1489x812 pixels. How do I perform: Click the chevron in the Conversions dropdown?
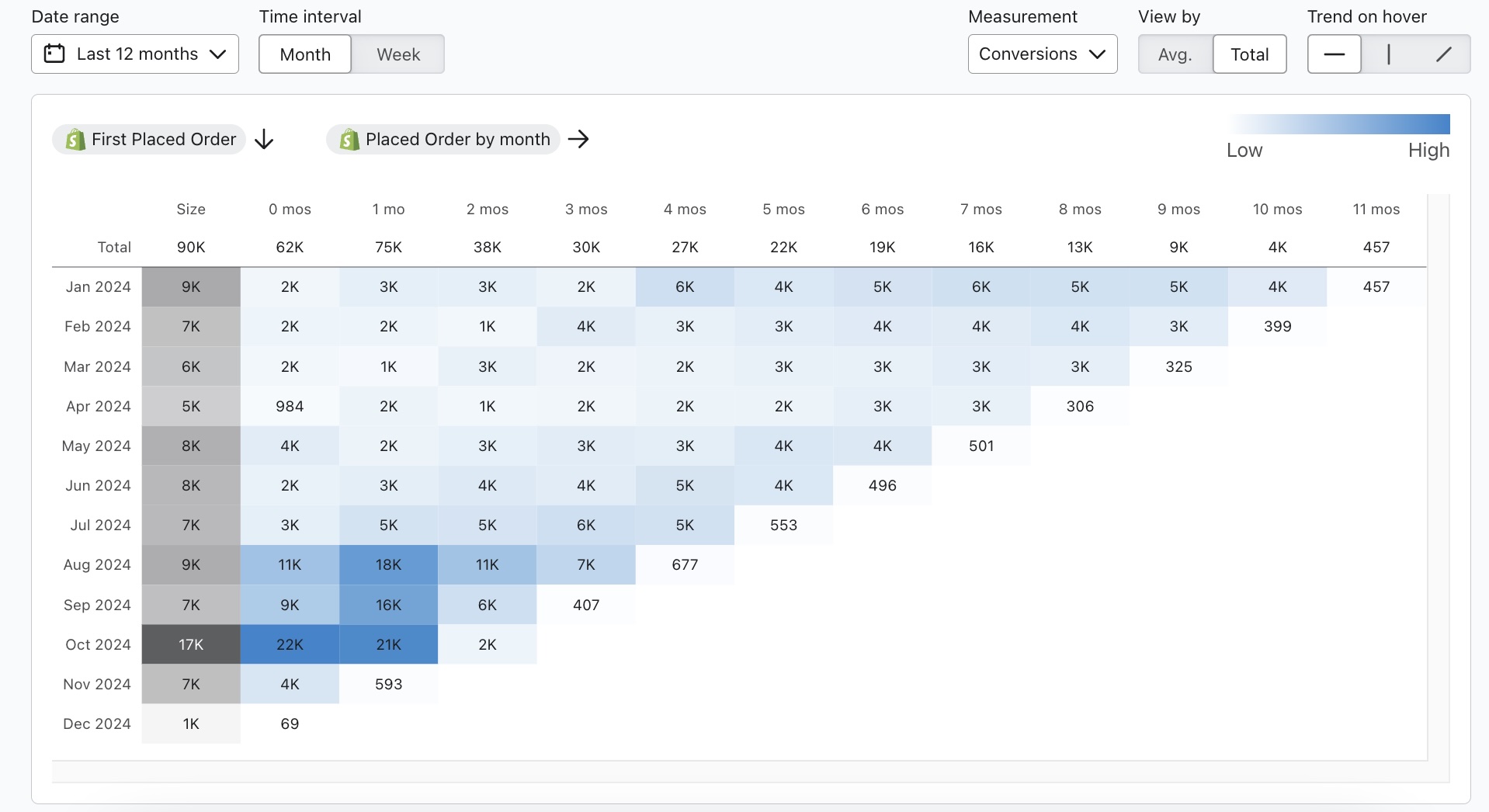(1097, 54)
